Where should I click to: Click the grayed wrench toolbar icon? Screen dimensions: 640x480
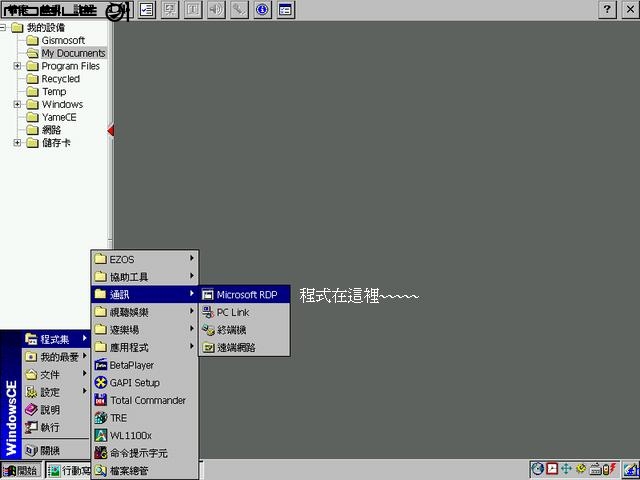tap(239, 9)
